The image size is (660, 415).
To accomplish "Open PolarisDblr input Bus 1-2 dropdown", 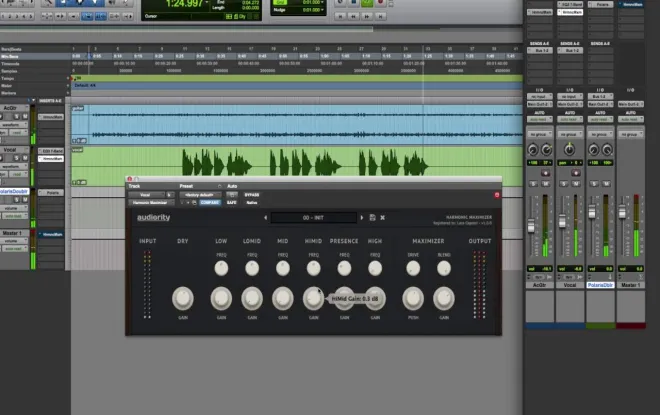I will 600,96.
